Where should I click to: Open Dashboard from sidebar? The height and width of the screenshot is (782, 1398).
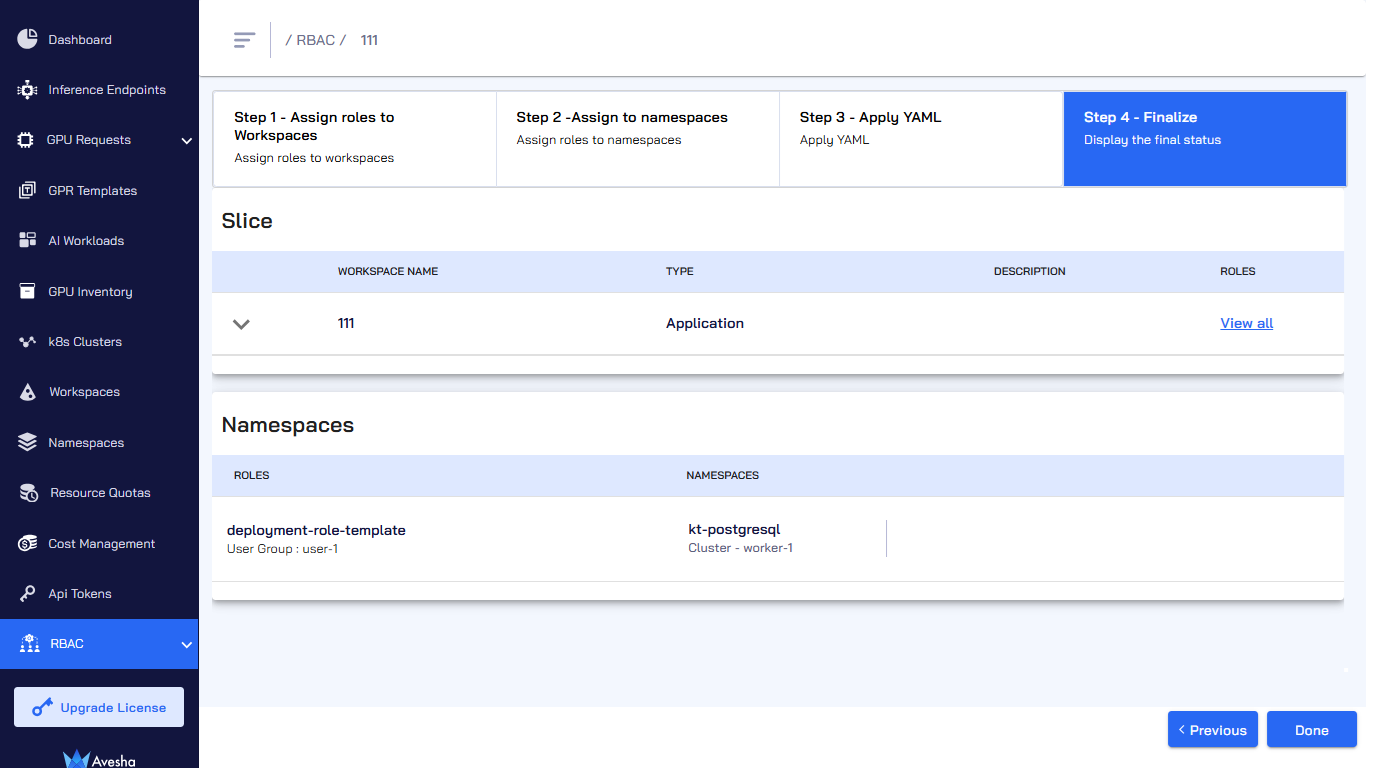coord(80,40)
